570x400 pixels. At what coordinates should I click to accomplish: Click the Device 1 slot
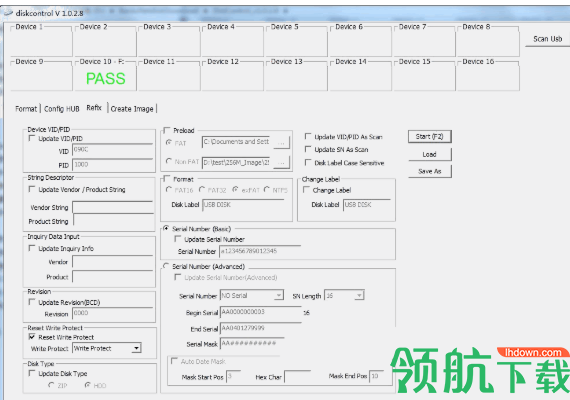pos(41,41)
